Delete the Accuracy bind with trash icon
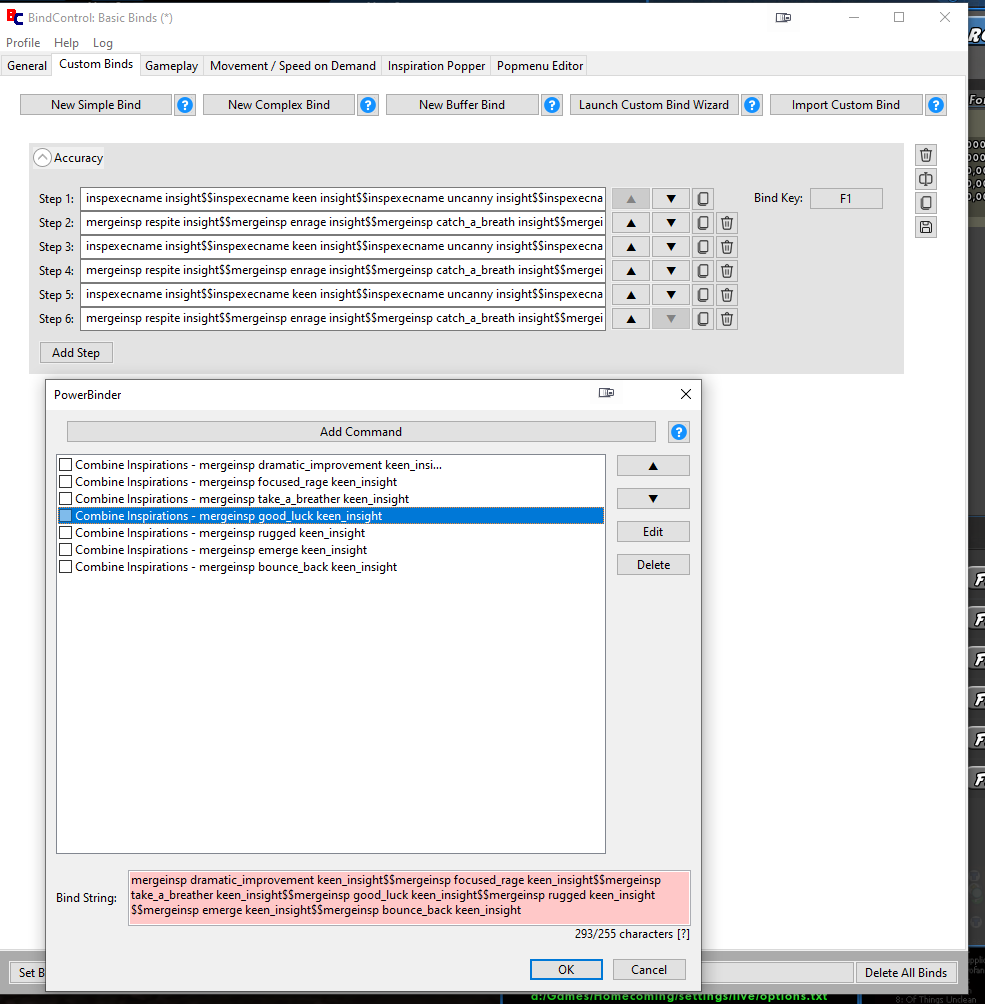 click(x=926, y=155)
